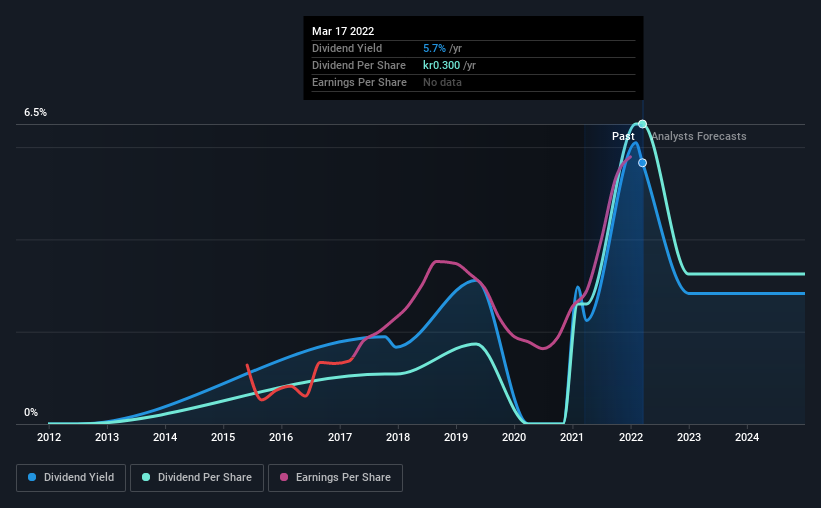Click the Past region label
This screenshot has width=821, height=508.
623,136
